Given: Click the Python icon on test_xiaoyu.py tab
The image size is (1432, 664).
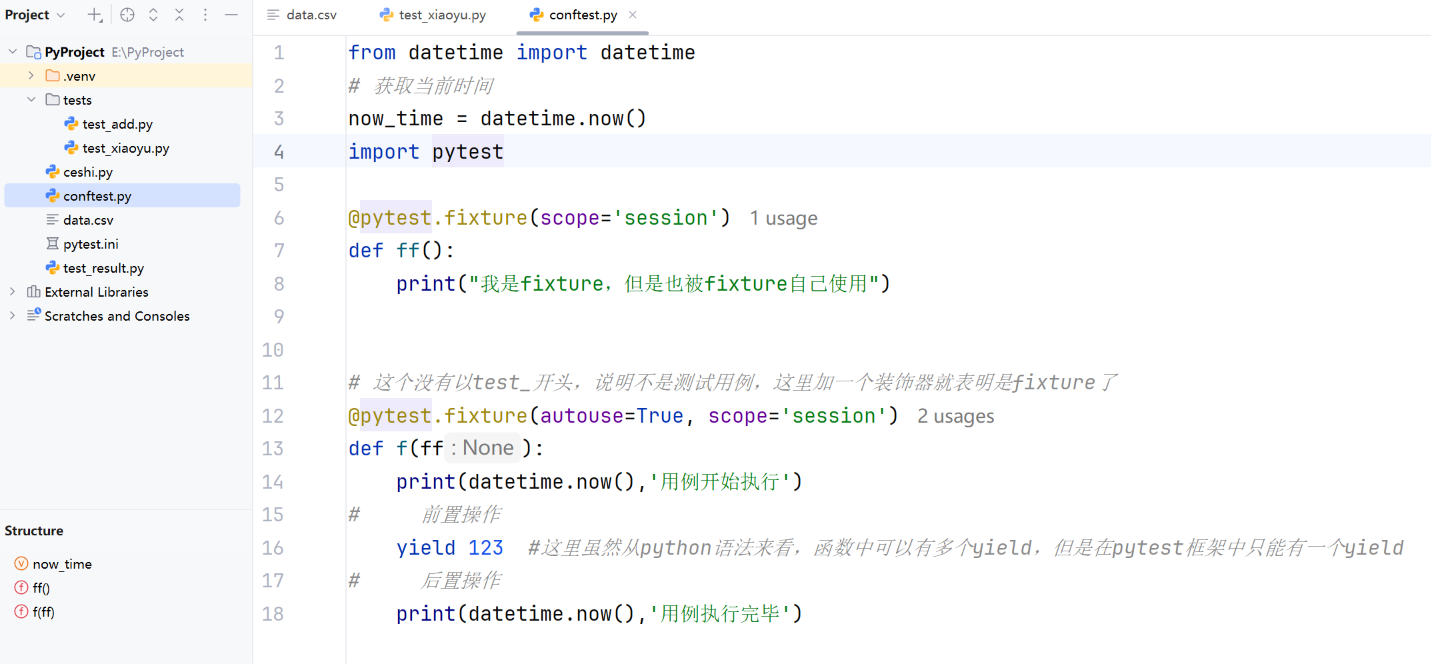Looking at the screenshot, I should click(x=387, y=15).
